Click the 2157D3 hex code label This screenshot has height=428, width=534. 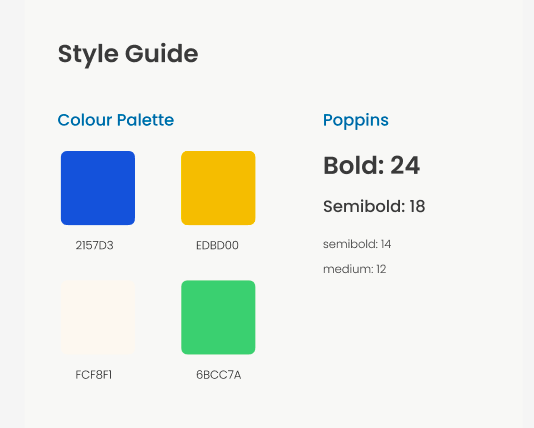click(x=94, y=245)
